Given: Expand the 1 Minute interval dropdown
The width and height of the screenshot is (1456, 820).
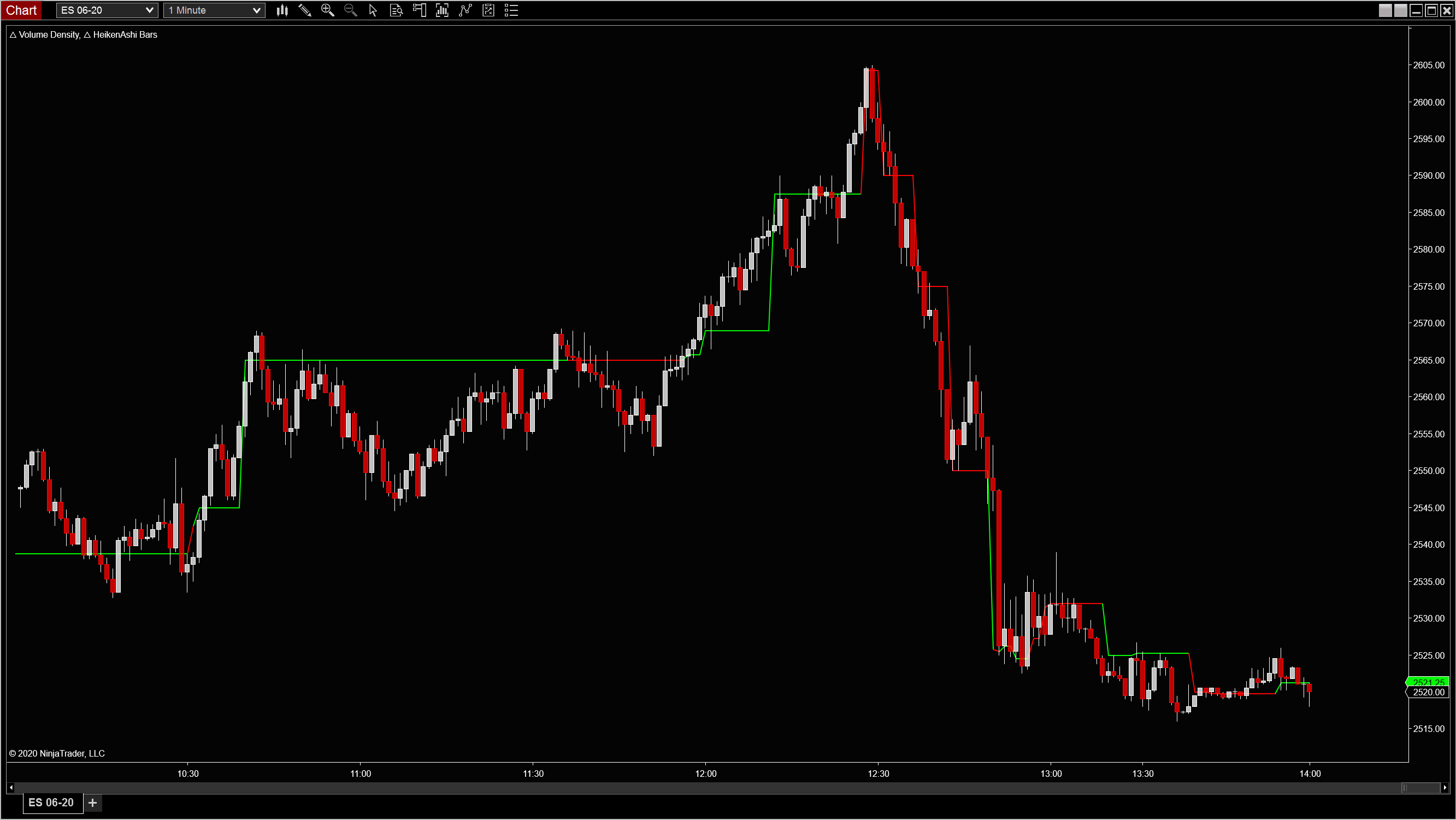Looking at the screenshot, I should pyautogui.click(x=256, y=10).
